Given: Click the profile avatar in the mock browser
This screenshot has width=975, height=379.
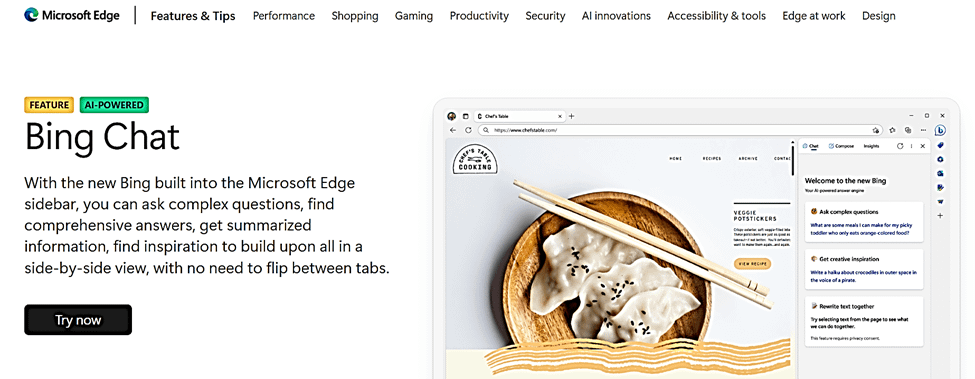Looking at the screenshot, I should coord(451,116).
